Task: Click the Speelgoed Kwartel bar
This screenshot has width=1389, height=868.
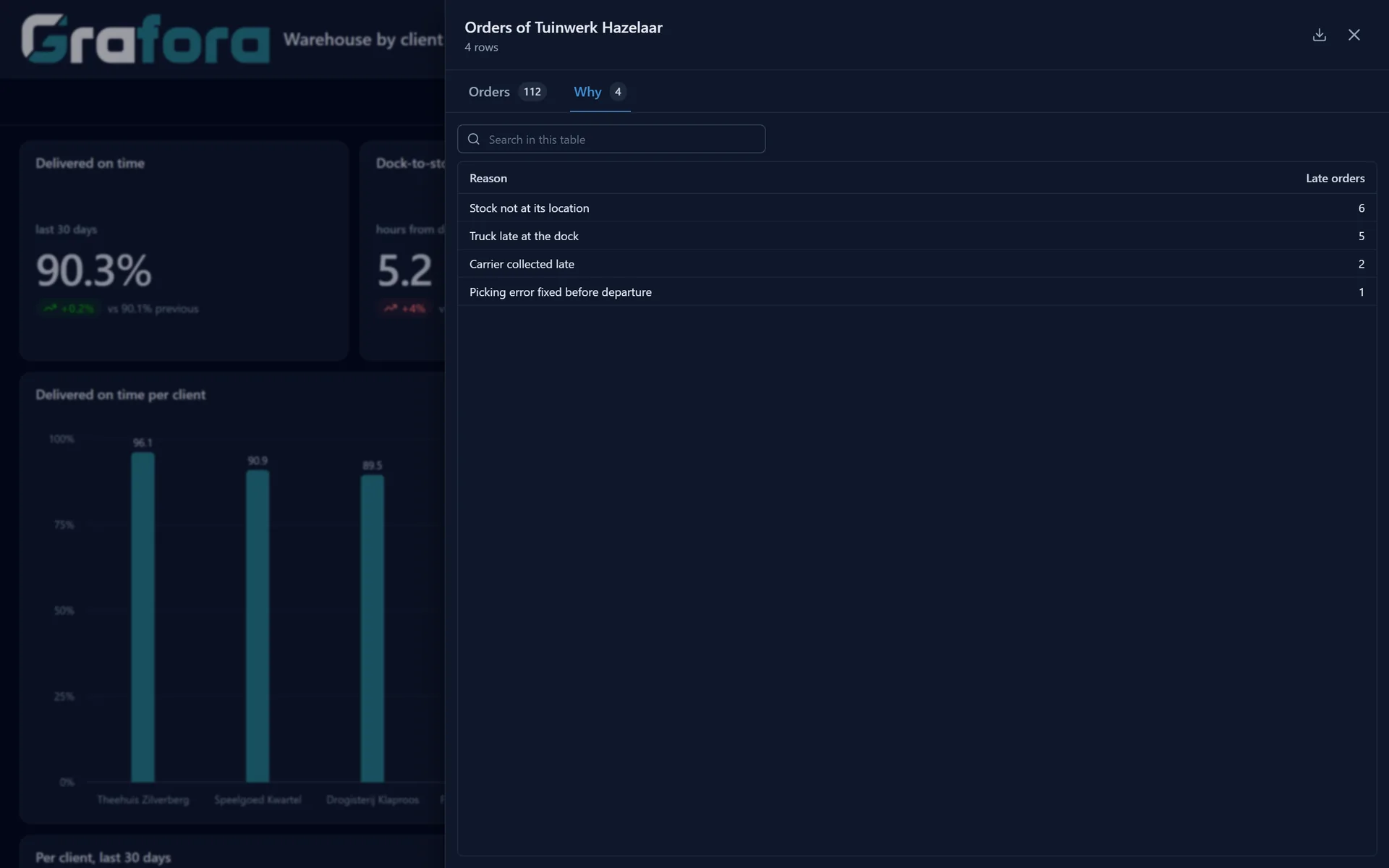Action: tap(258, 626)
